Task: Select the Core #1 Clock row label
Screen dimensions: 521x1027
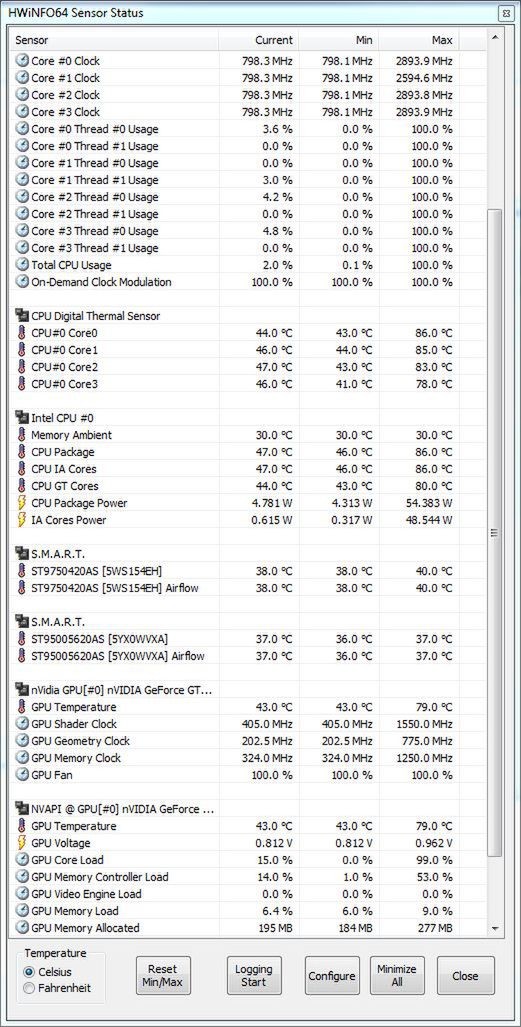Action: click(x=66, y=78)
